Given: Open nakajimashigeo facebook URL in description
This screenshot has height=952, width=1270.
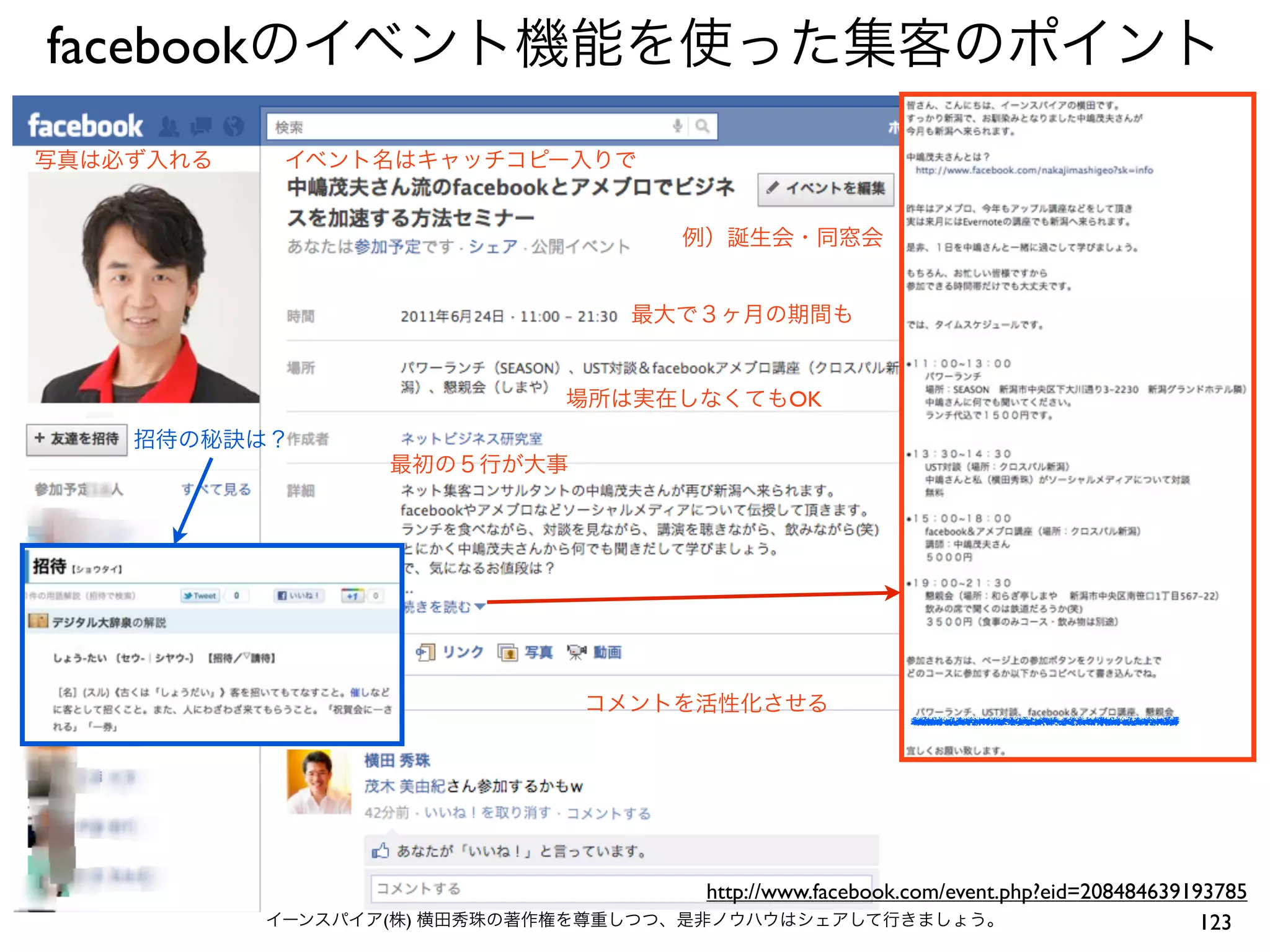Looking at the screenshot, I should click(1034, 170).
